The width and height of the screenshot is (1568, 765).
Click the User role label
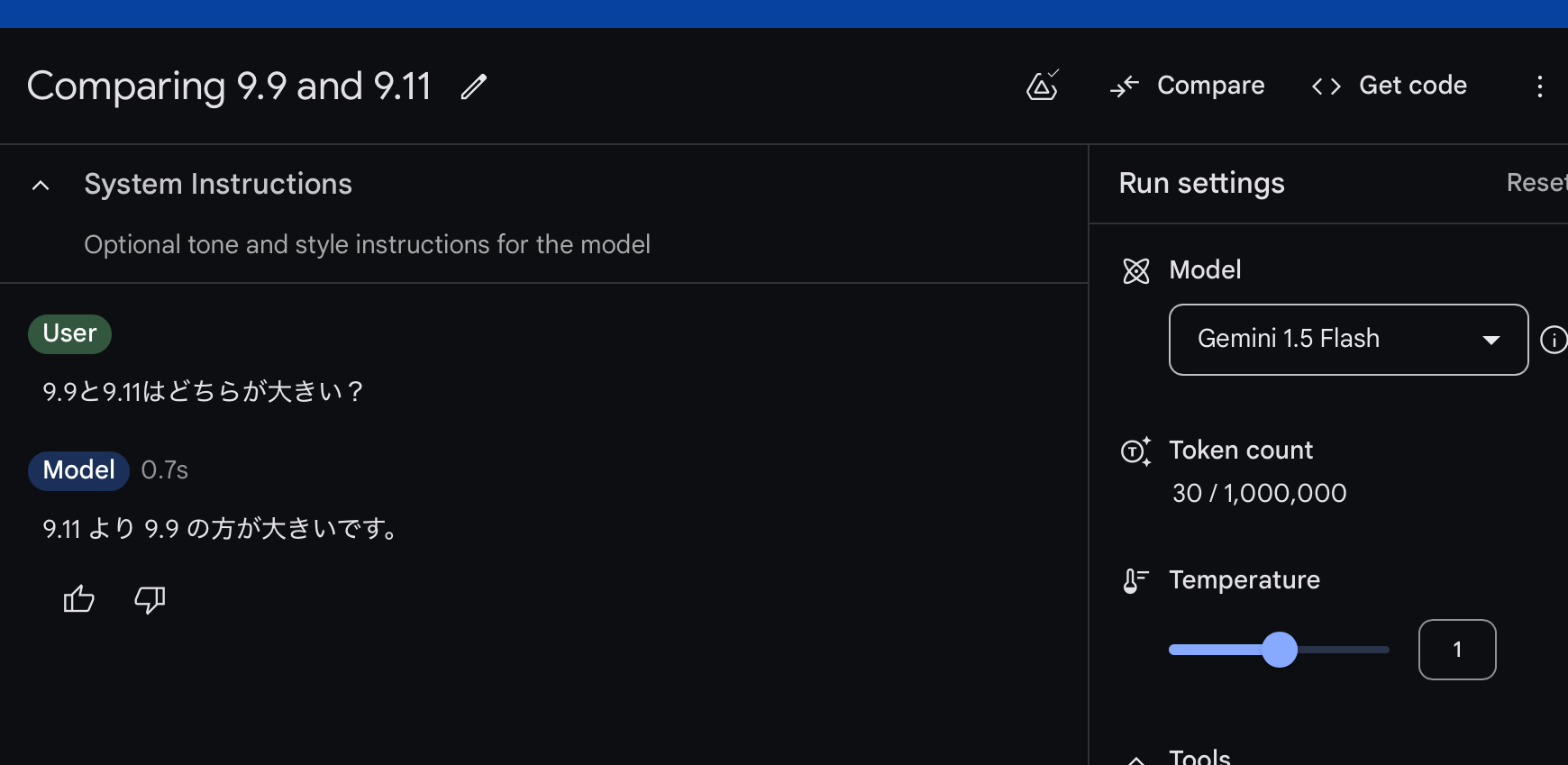coord(69,333)
